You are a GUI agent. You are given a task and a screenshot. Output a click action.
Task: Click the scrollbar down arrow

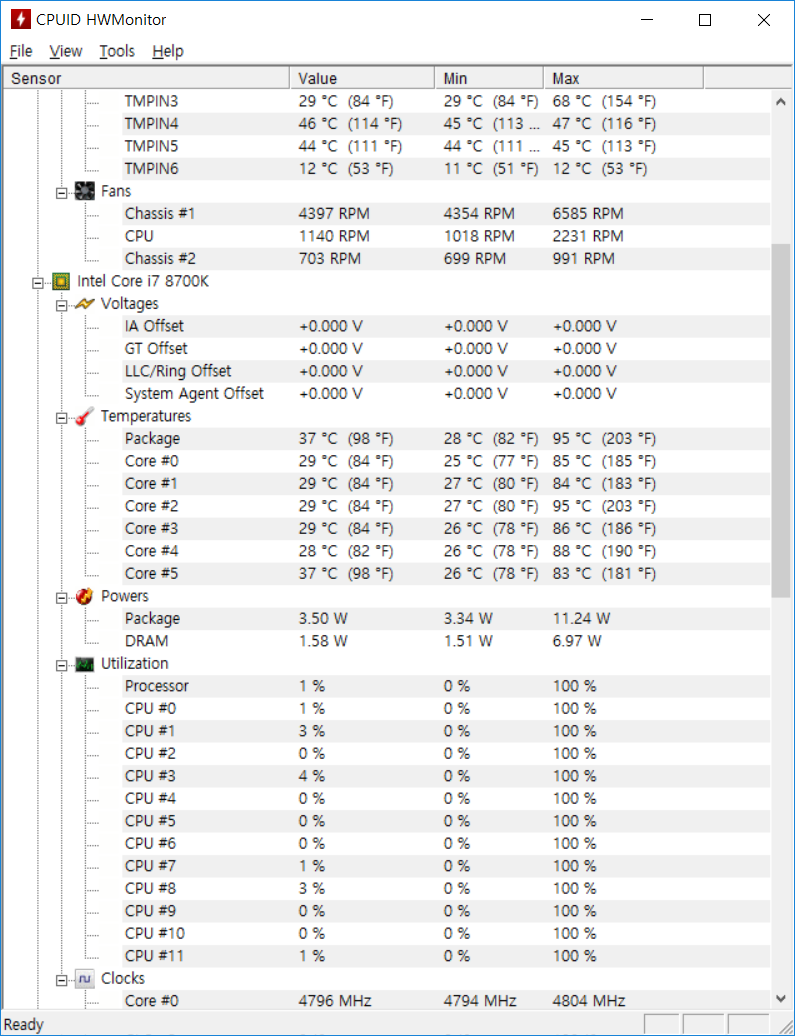(x=781, y=998)
